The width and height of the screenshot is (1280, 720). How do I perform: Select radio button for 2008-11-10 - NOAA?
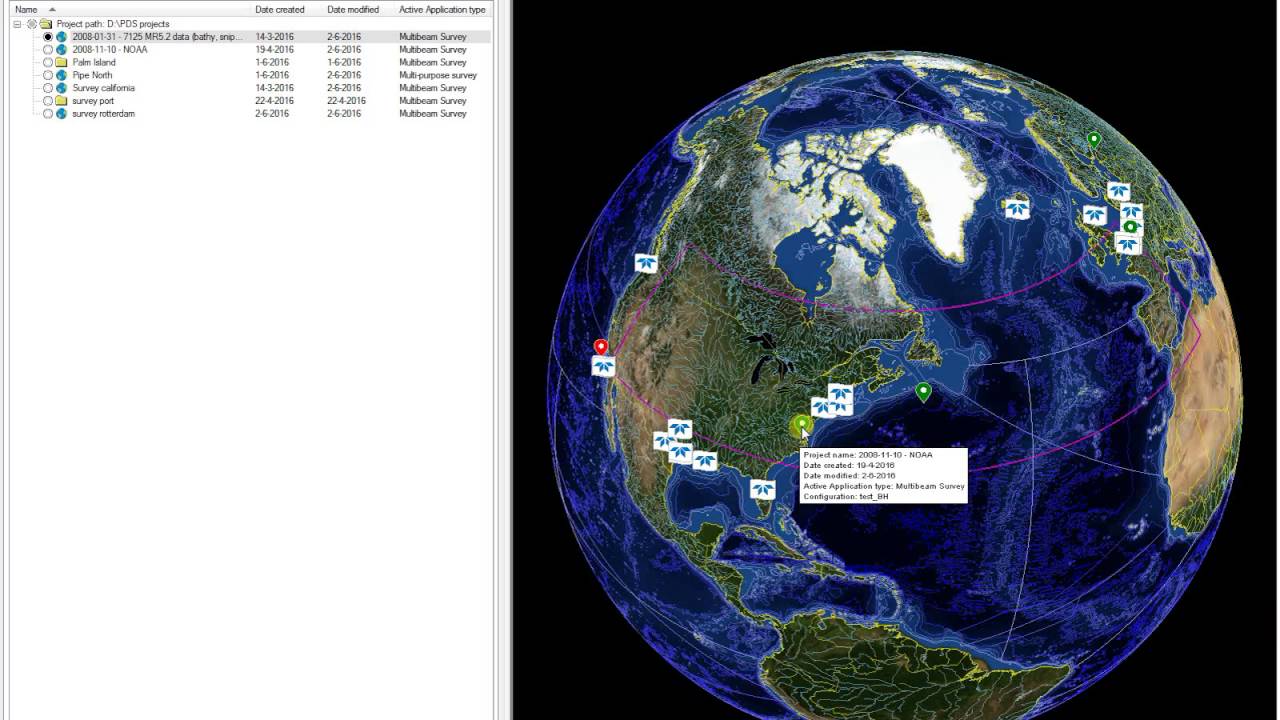coord(47,49)
